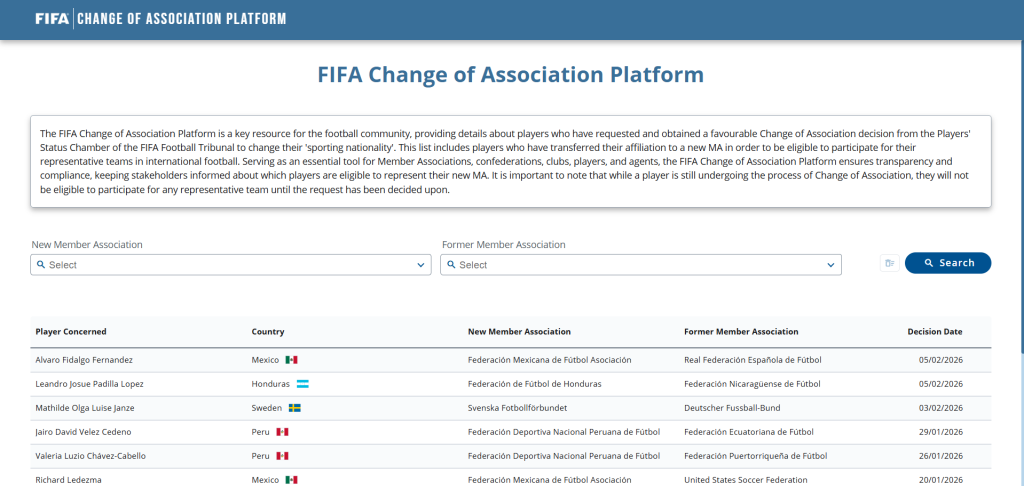Click the Honduras flag icon
1024x486 pixels.
(x=302, y=384)
